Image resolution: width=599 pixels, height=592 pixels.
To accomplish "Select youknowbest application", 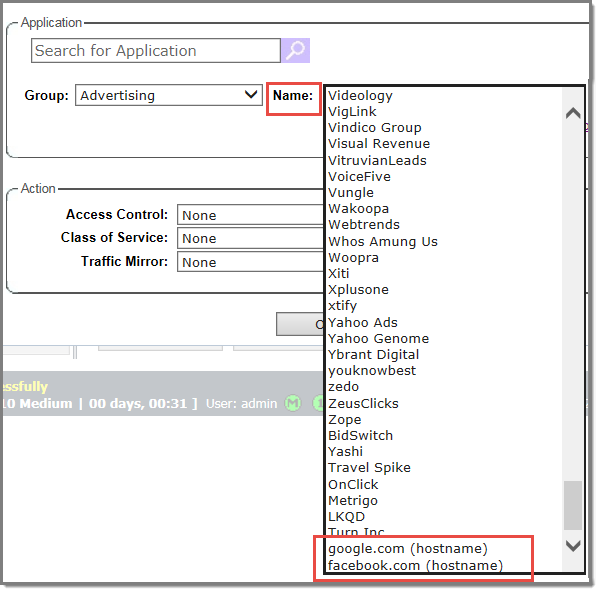I will click(x=372, y=370).
